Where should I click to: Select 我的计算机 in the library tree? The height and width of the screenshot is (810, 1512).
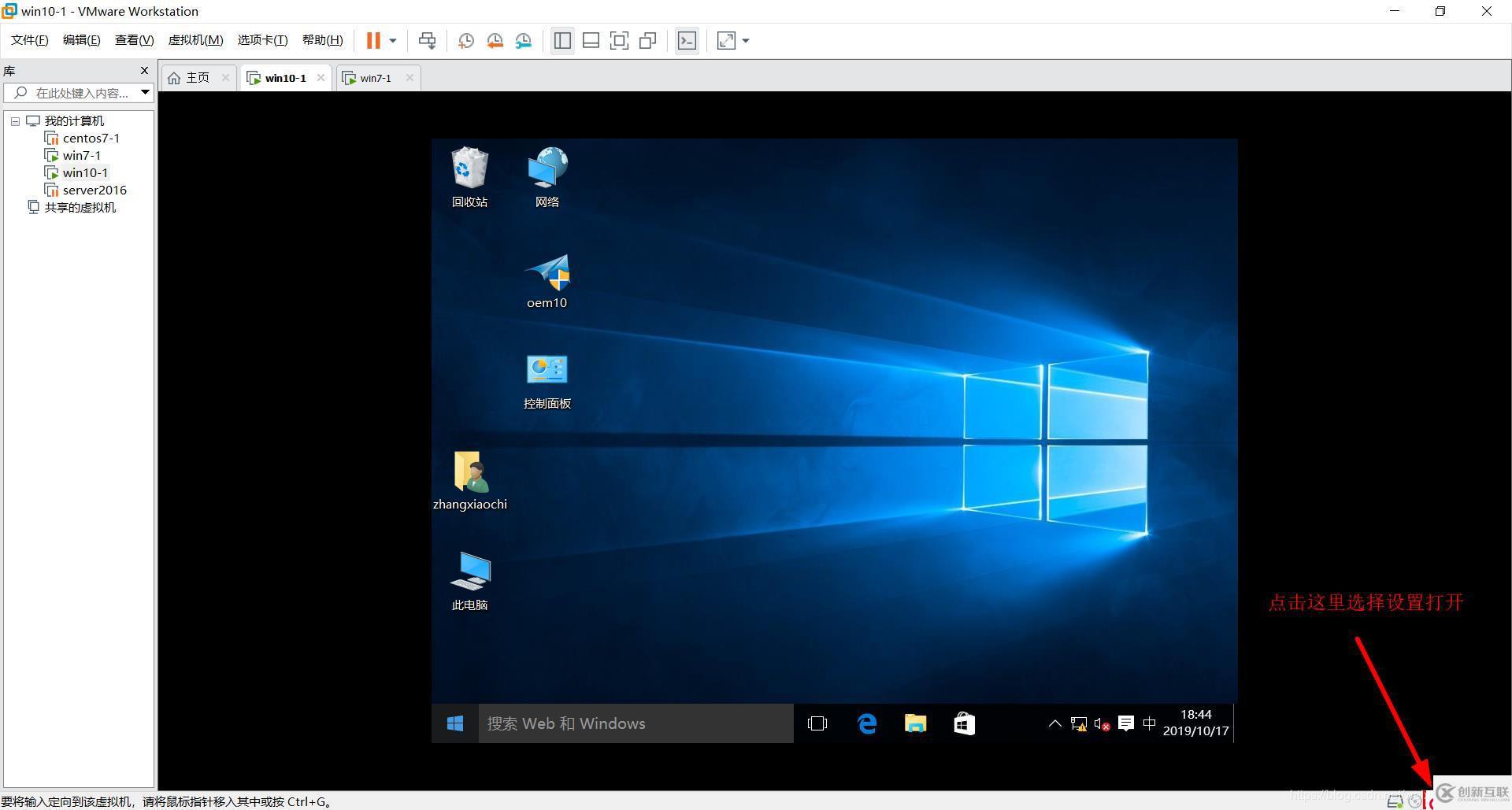[73, 120]
